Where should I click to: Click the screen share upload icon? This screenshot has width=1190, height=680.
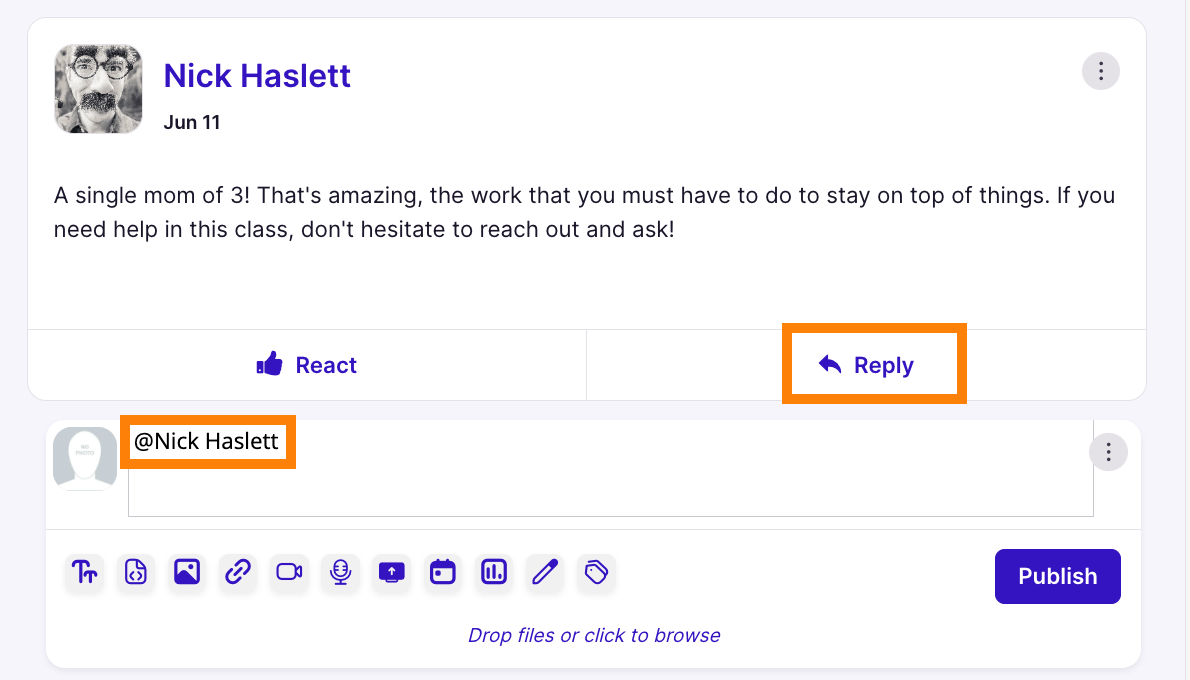click(392, 572)
